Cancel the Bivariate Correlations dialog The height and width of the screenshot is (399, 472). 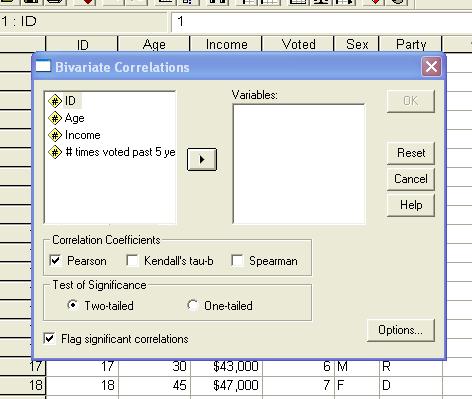point(411,179)
